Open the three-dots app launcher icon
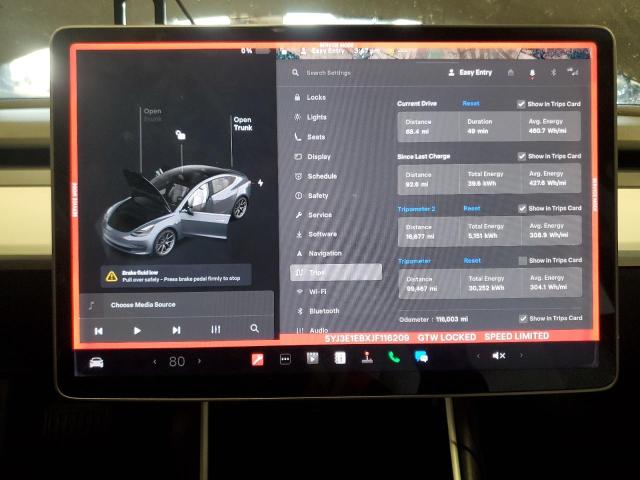The height and width of the screenshot is (480, 640). pos(285,358)
